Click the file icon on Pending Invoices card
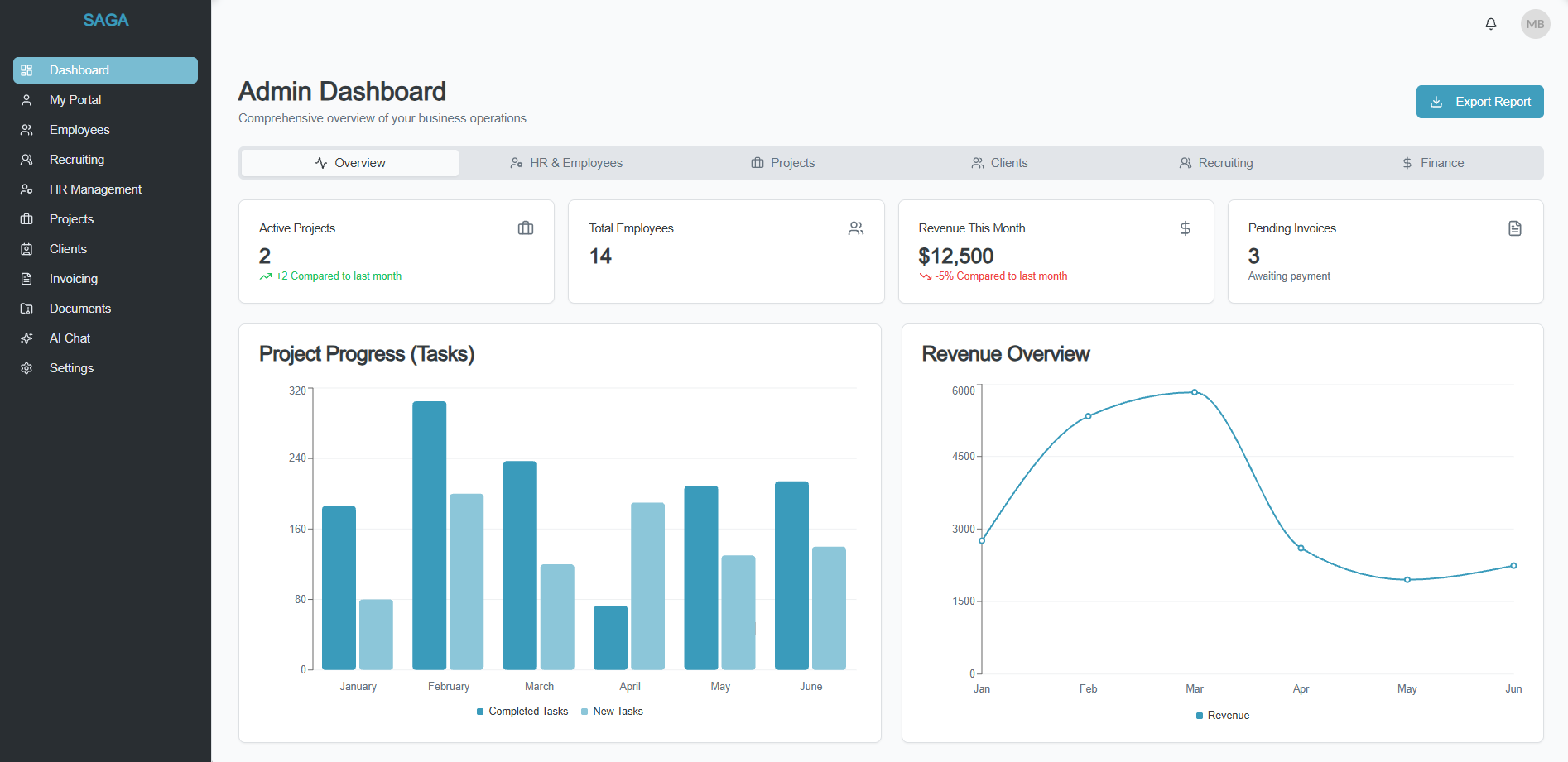 coord(1514,228)
